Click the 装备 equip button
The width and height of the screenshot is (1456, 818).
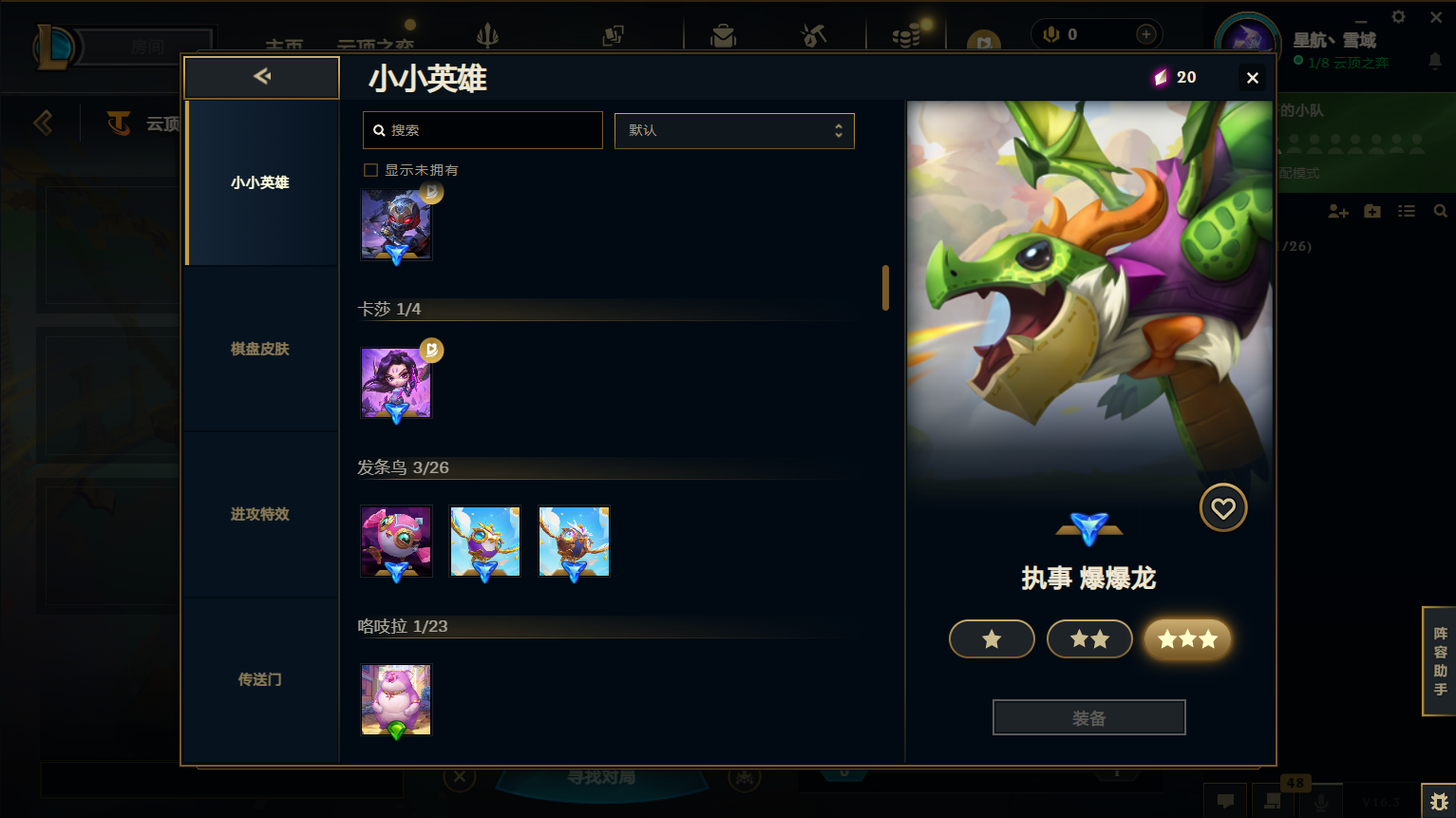tap(1089, 717)
